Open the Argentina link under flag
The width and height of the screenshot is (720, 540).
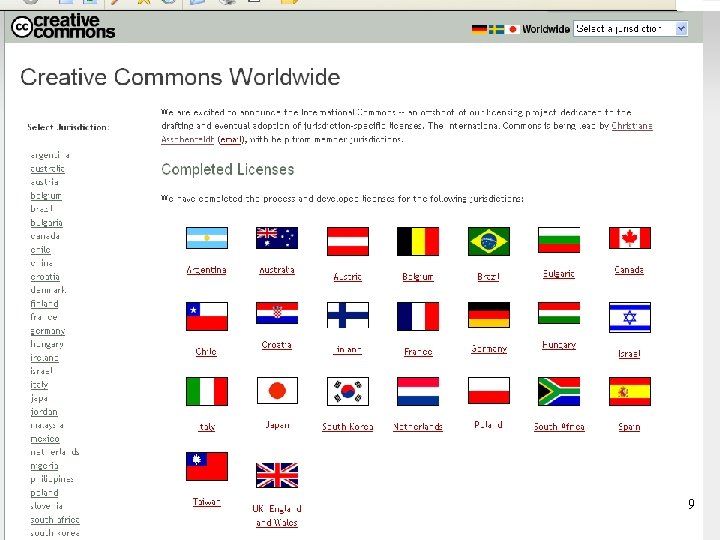coord(207,270)
